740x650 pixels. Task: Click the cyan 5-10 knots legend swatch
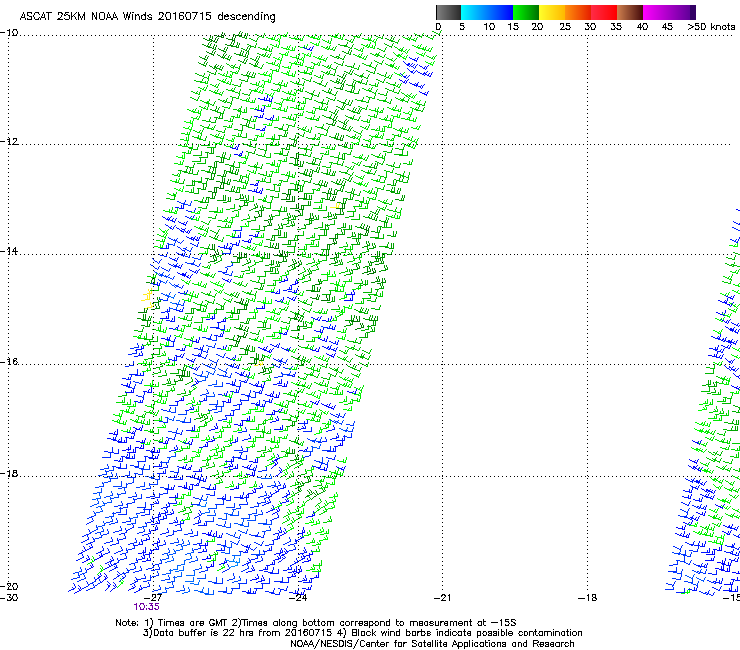tap(474, 12)
